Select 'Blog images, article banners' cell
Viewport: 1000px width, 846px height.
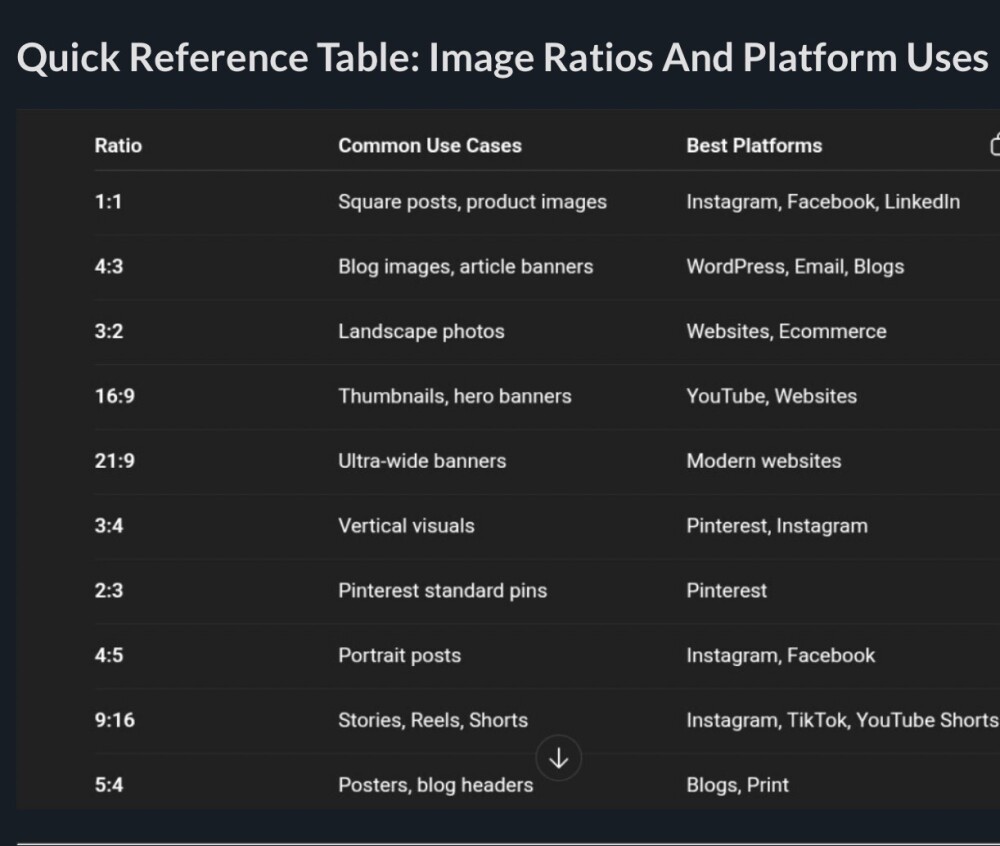466,266
